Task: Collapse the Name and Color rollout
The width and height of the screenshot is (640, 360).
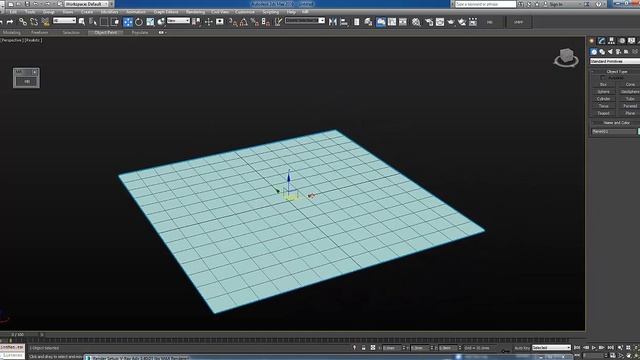Action: (615, 122)
